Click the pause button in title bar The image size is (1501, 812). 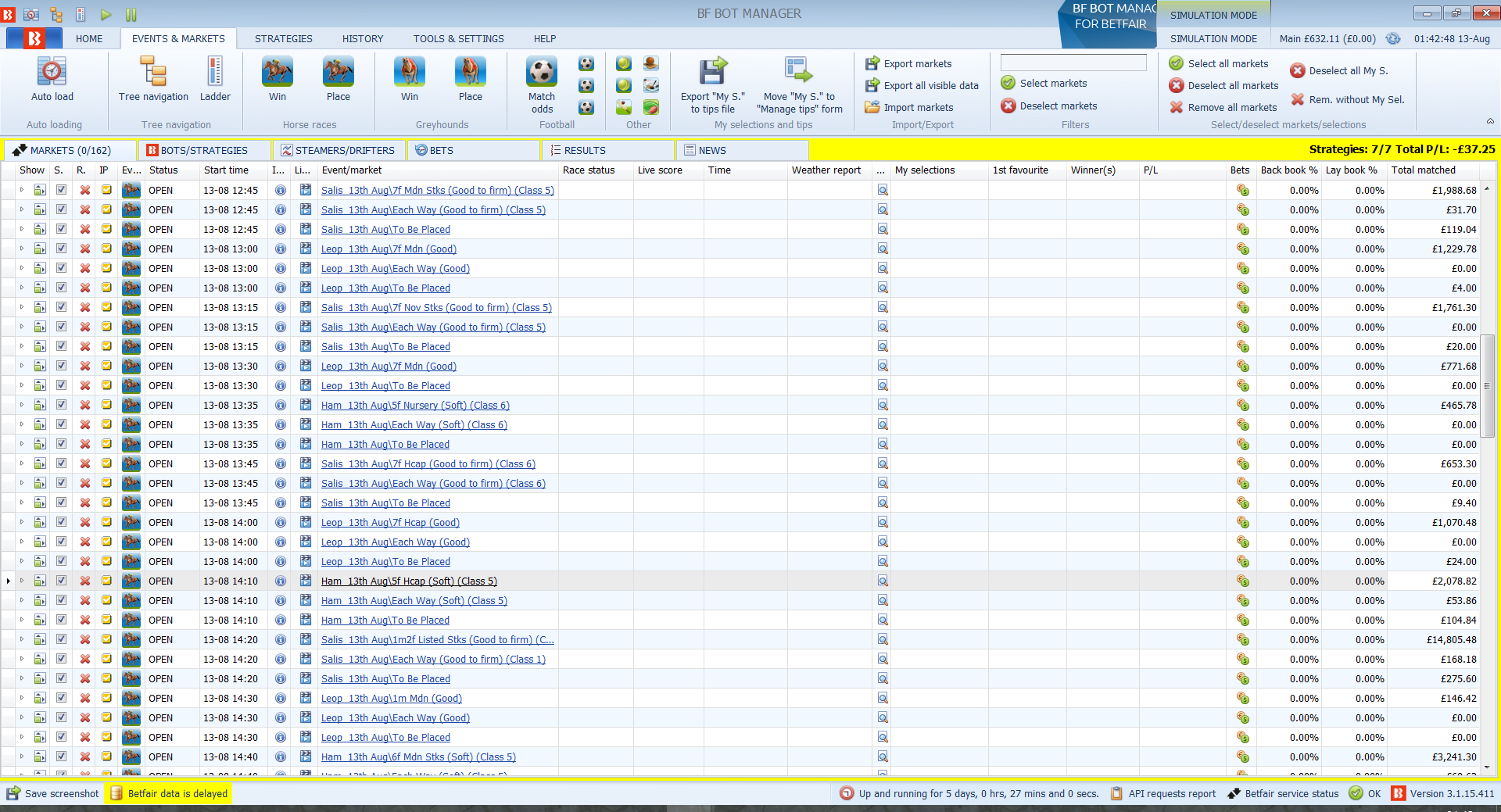click(x=131, y=14)
